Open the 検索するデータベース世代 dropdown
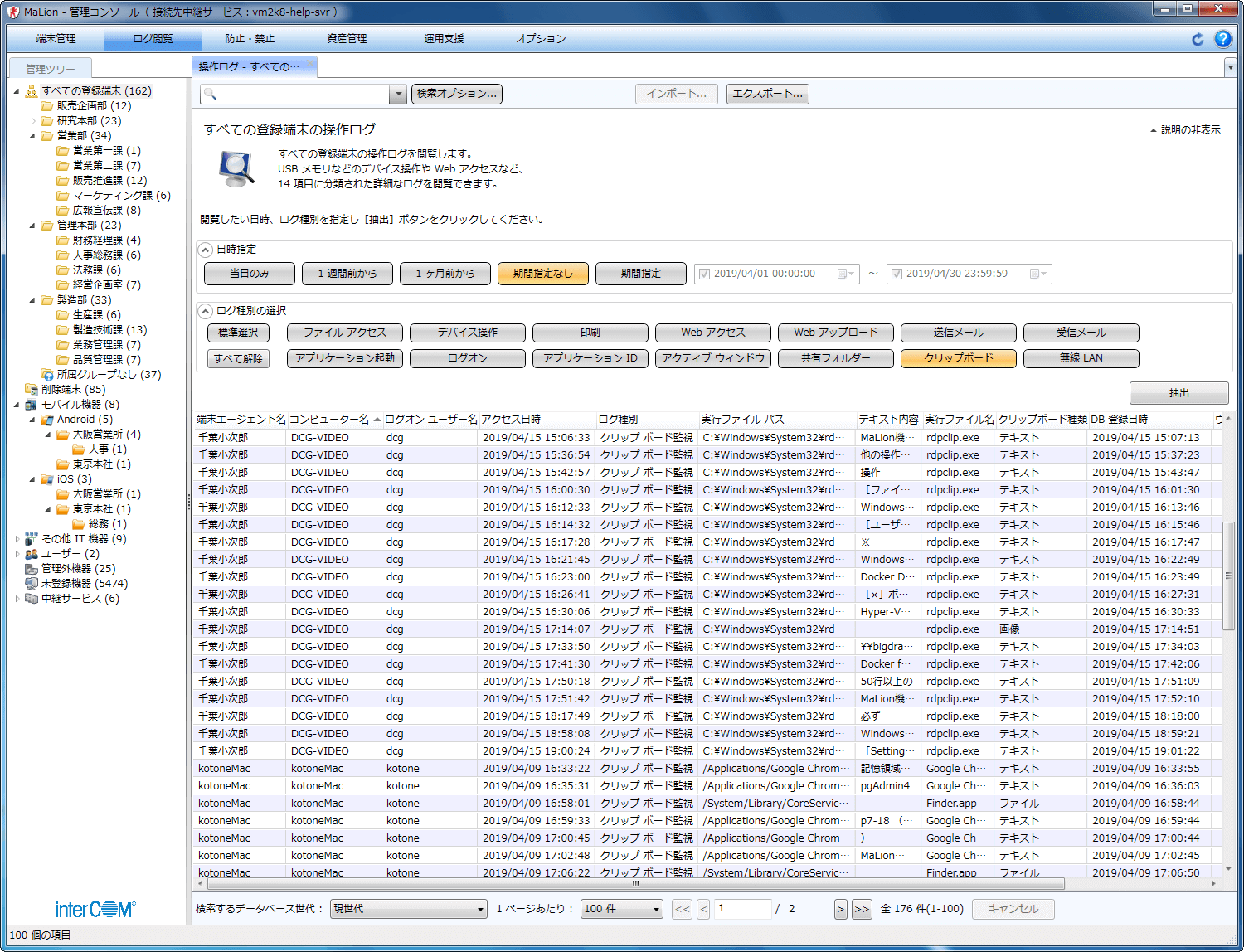Viewport: 1244px width, 952px height. coord(408,909)
